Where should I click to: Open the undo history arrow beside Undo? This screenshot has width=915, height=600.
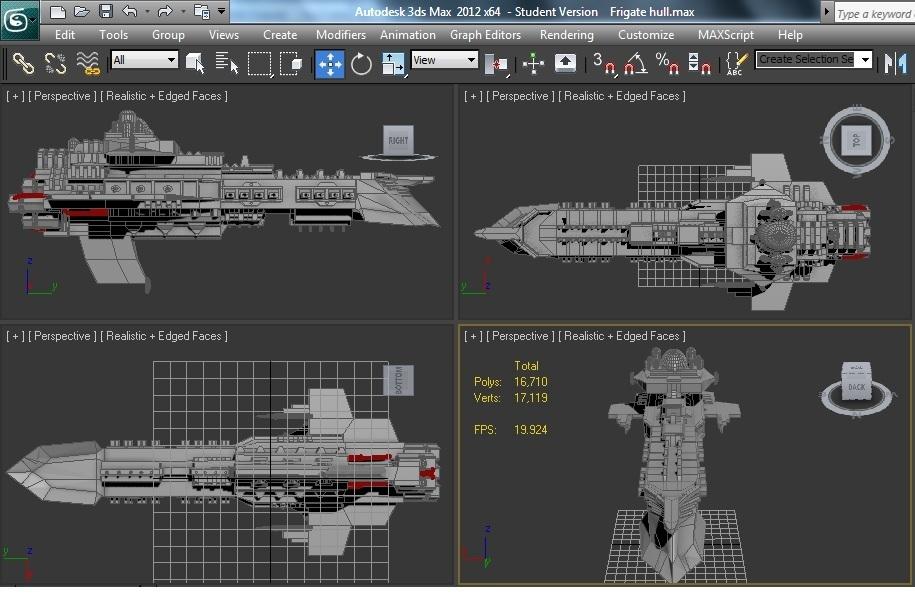pyautogui.click(x=147, y=12)
